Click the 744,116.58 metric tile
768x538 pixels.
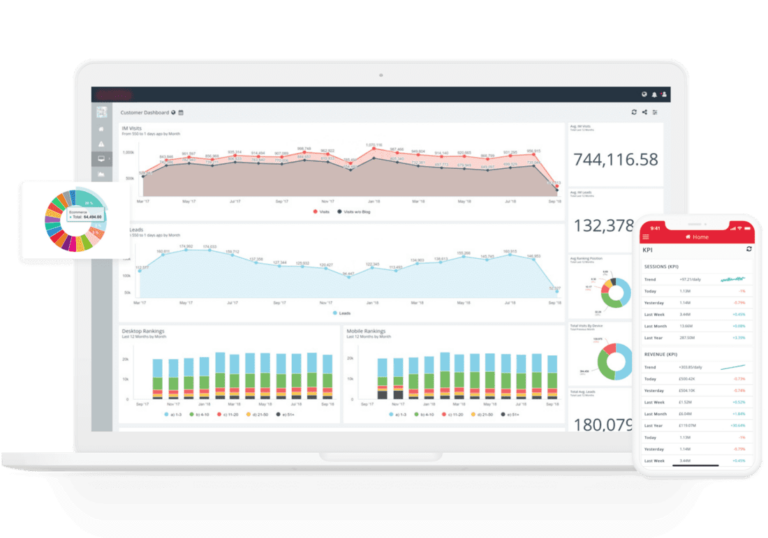click(615, 159)
